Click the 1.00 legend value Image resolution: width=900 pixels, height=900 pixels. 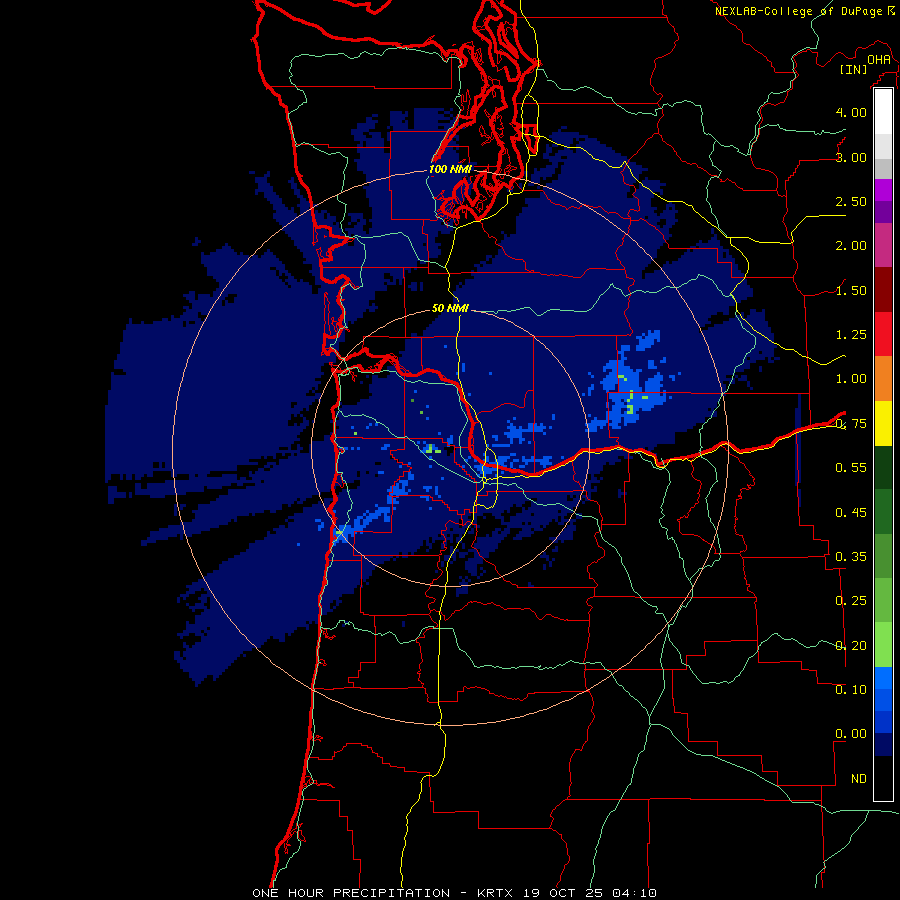pyautogui.click(x=851, y=379)
